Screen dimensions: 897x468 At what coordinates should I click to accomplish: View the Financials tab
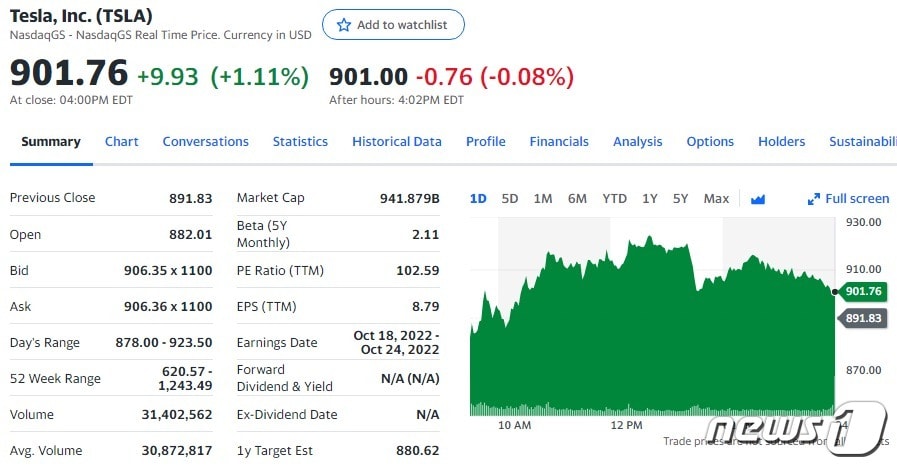(x=559, y=142)
